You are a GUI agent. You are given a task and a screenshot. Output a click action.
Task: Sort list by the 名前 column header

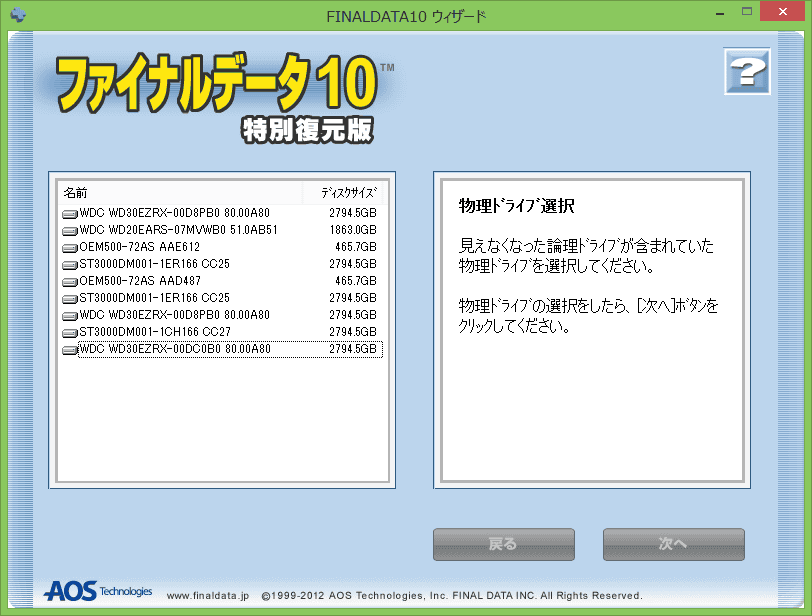(180, 193)
